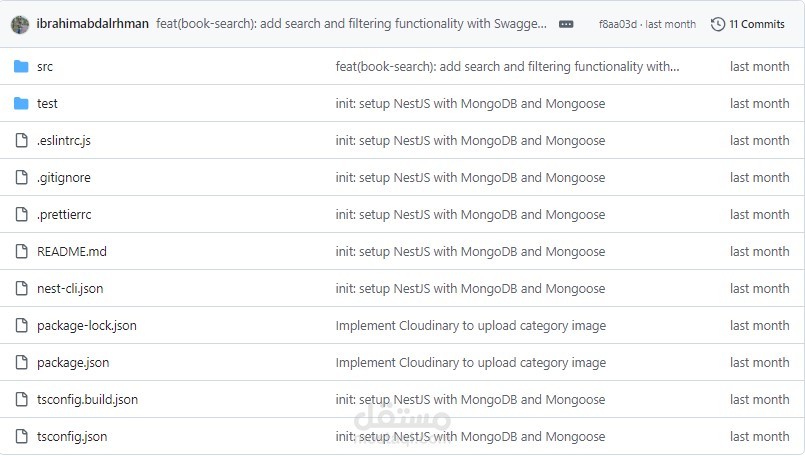The height and width of the screenshot is (456, 805).
Task: Click the .gitignore file icon
Action: [x=22, y=177]
